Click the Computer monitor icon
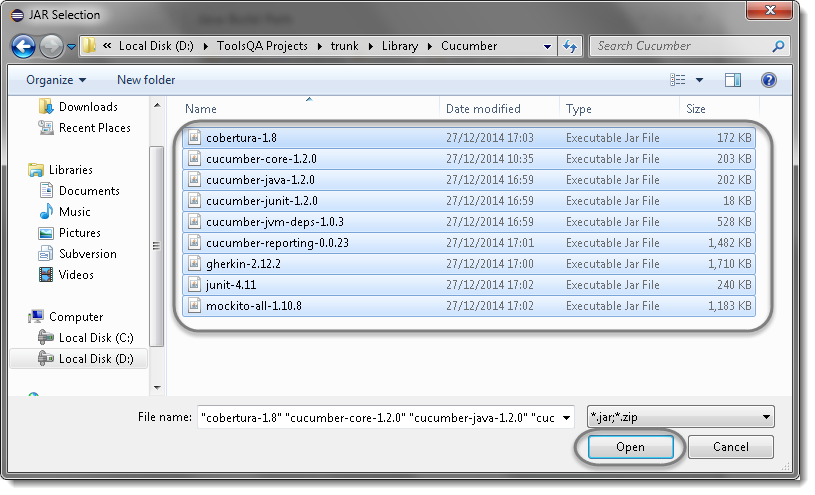This screenshot has width=815, height=495. 36,316
